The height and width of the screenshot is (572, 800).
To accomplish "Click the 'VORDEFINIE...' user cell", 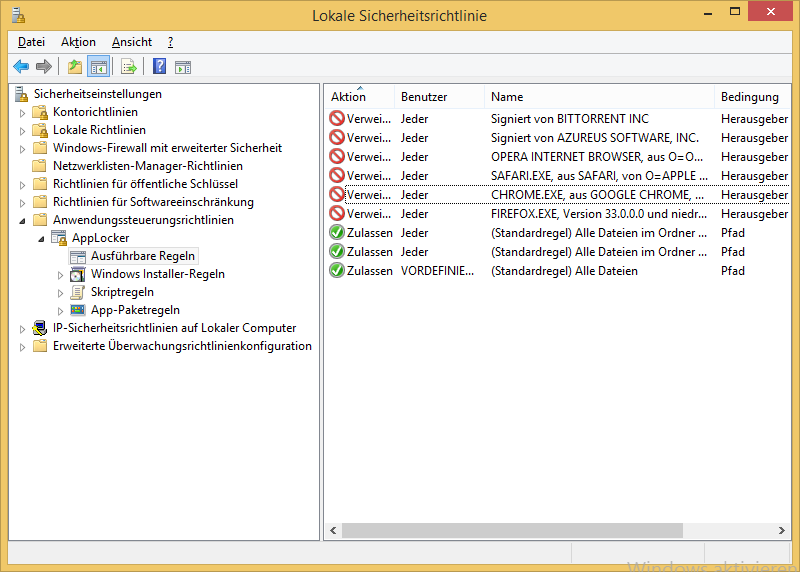I will tap(437, 271).
